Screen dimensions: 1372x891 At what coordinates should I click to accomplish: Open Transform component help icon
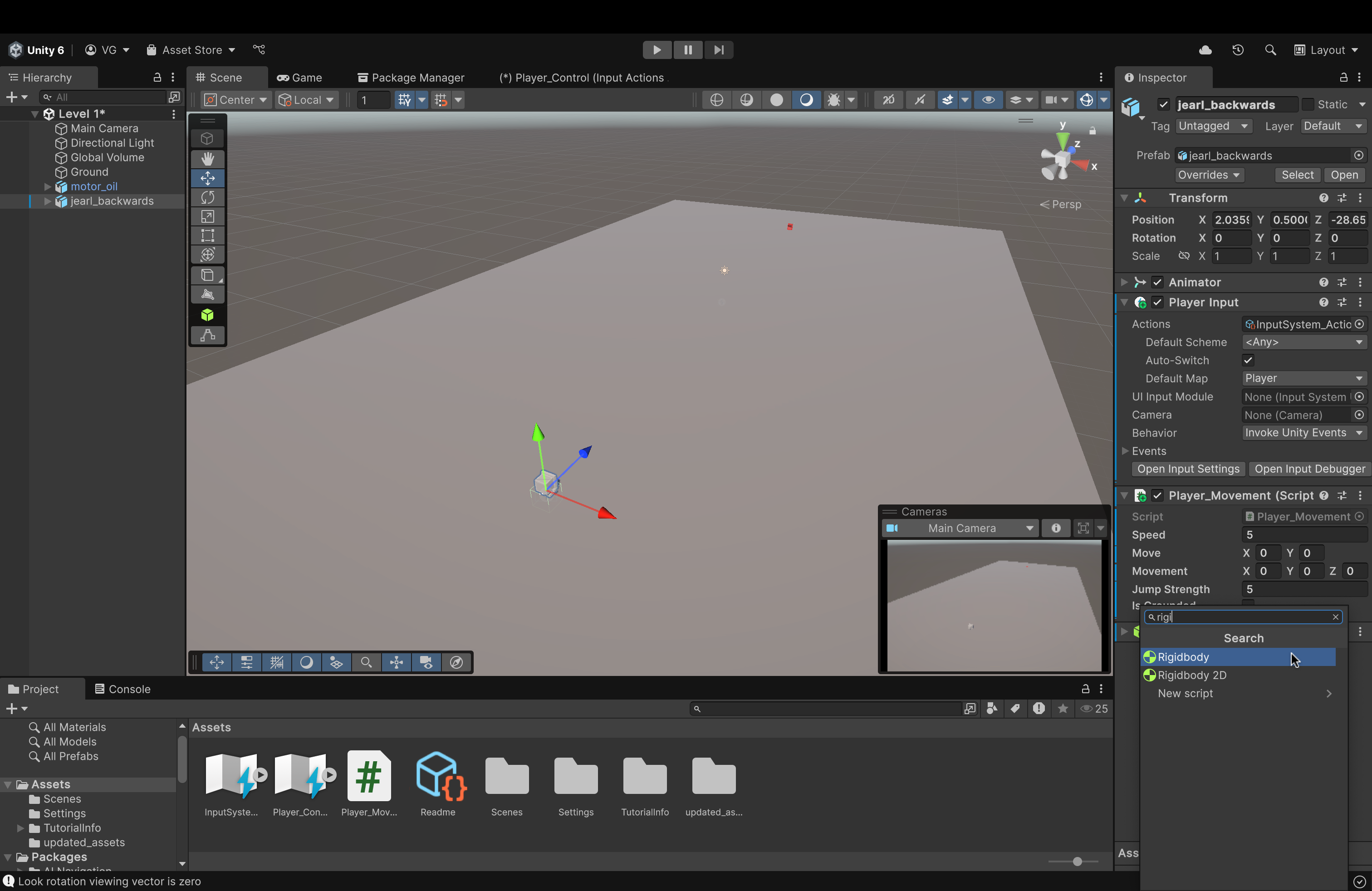click(1323, 198)
